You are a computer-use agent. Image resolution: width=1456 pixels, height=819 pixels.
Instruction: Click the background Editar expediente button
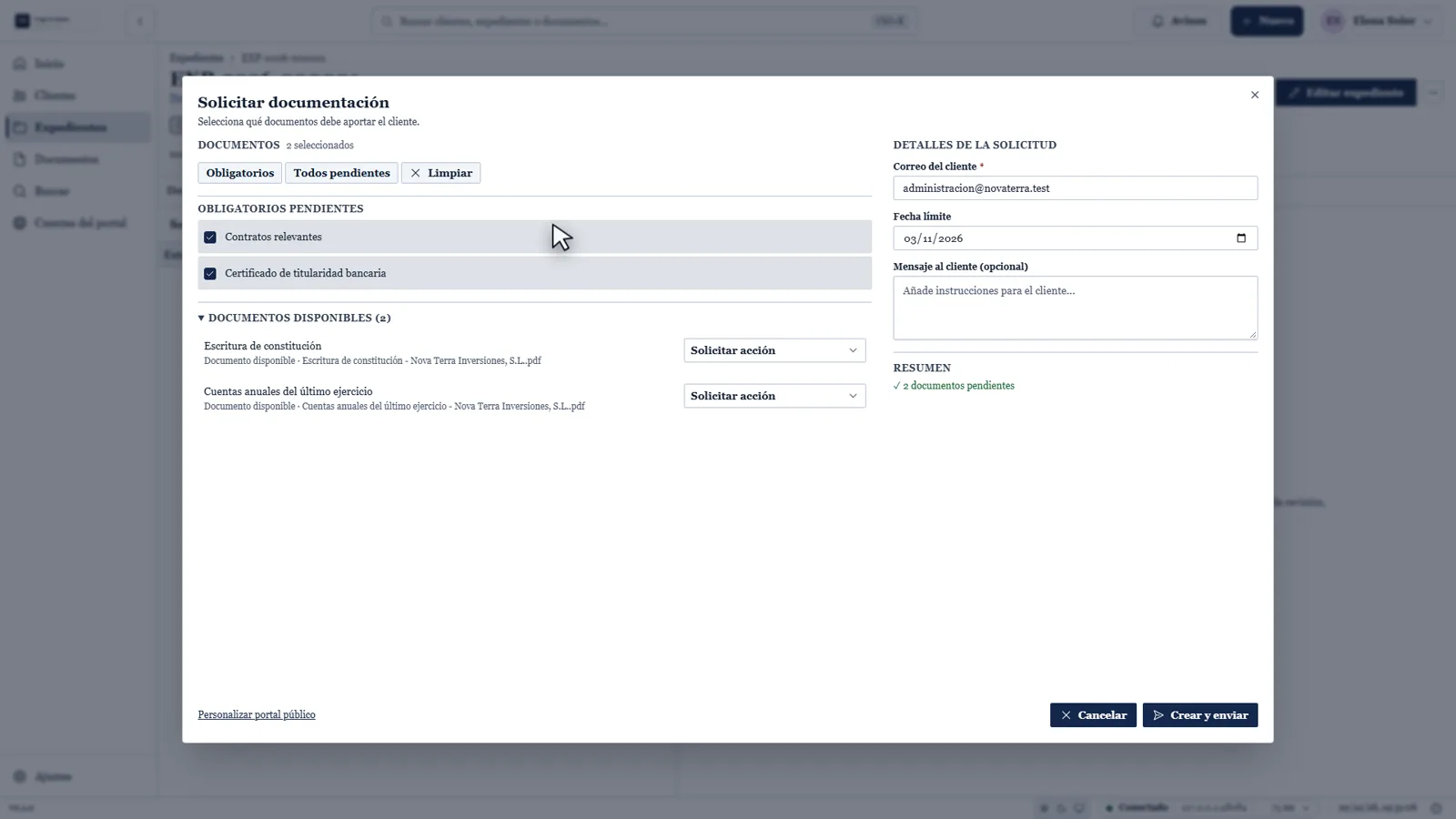click(x=1346, y=93)
